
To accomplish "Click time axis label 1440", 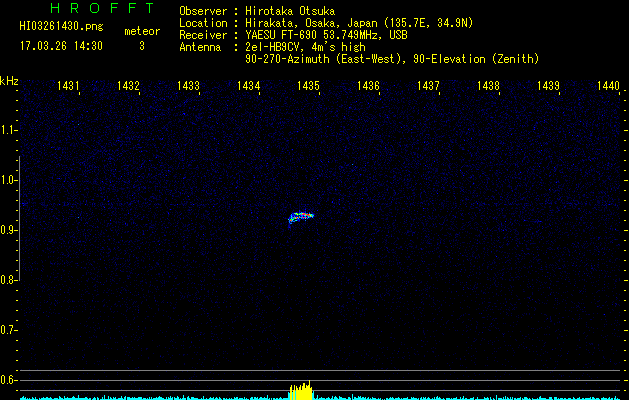I will (x=609, y=86).
